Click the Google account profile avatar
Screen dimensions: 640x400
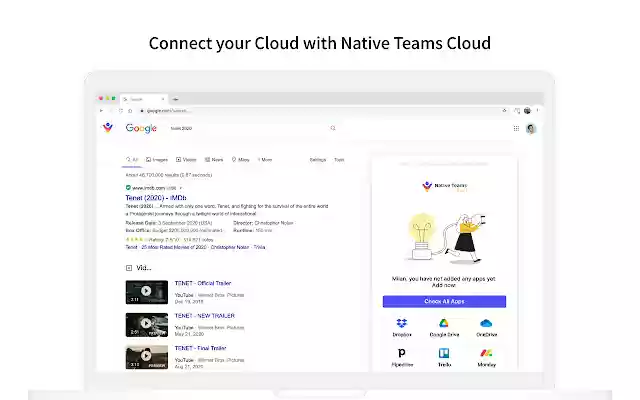point(531,128)
